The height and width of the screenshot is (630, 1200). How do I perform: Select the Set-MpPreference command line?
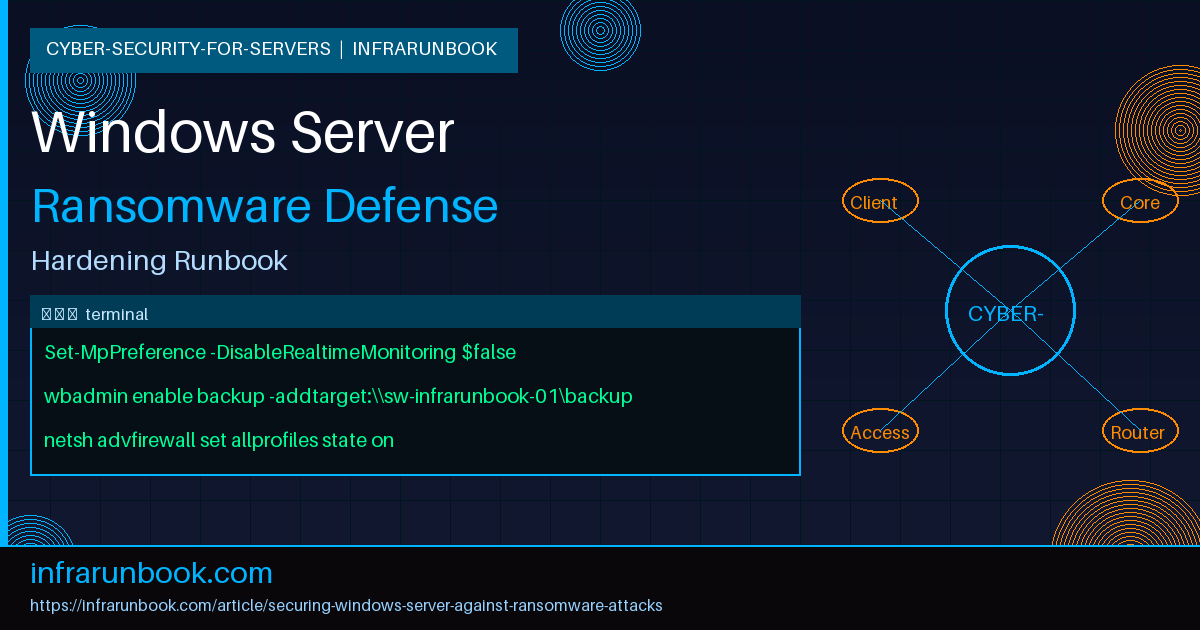[280, 352]
